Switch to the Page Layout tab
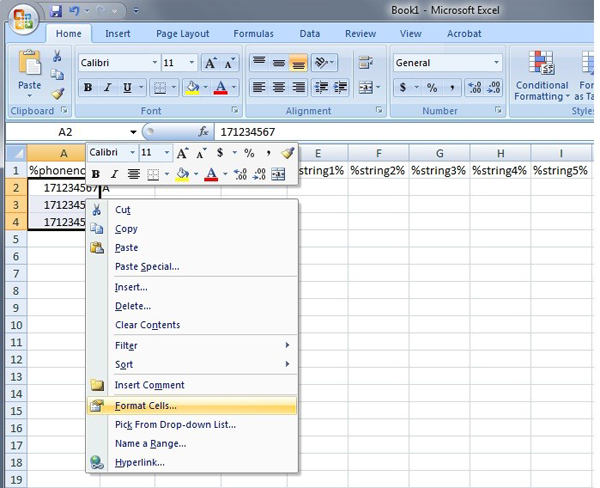Image resolution: width=600 pixels, height=488 pixels. (183, 34)
